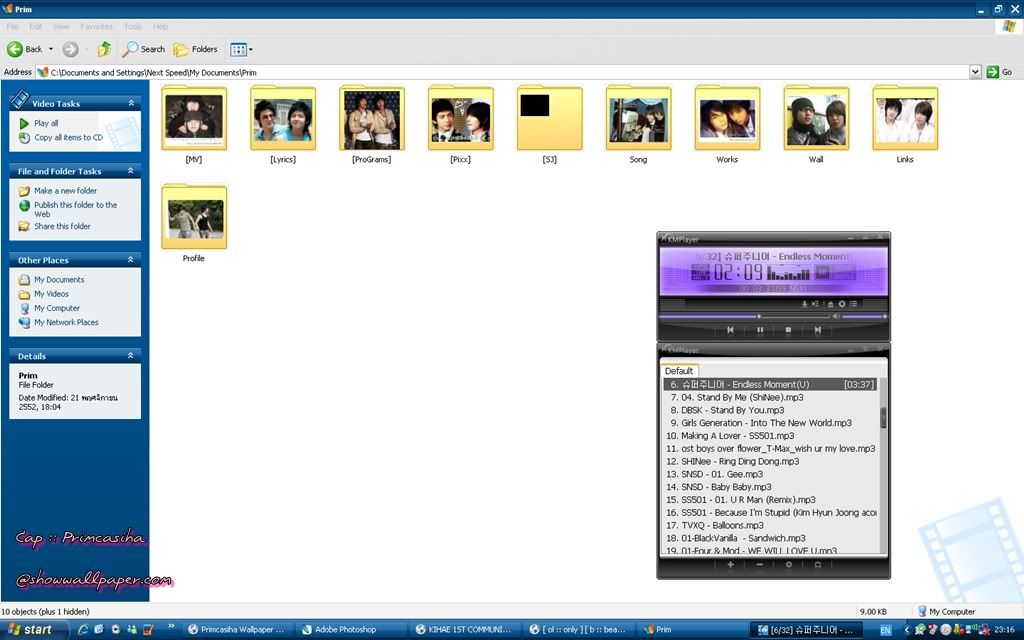Click in the Address path field
The image size is (1024, 640).
pyautogui.click(x=503, y=72)
